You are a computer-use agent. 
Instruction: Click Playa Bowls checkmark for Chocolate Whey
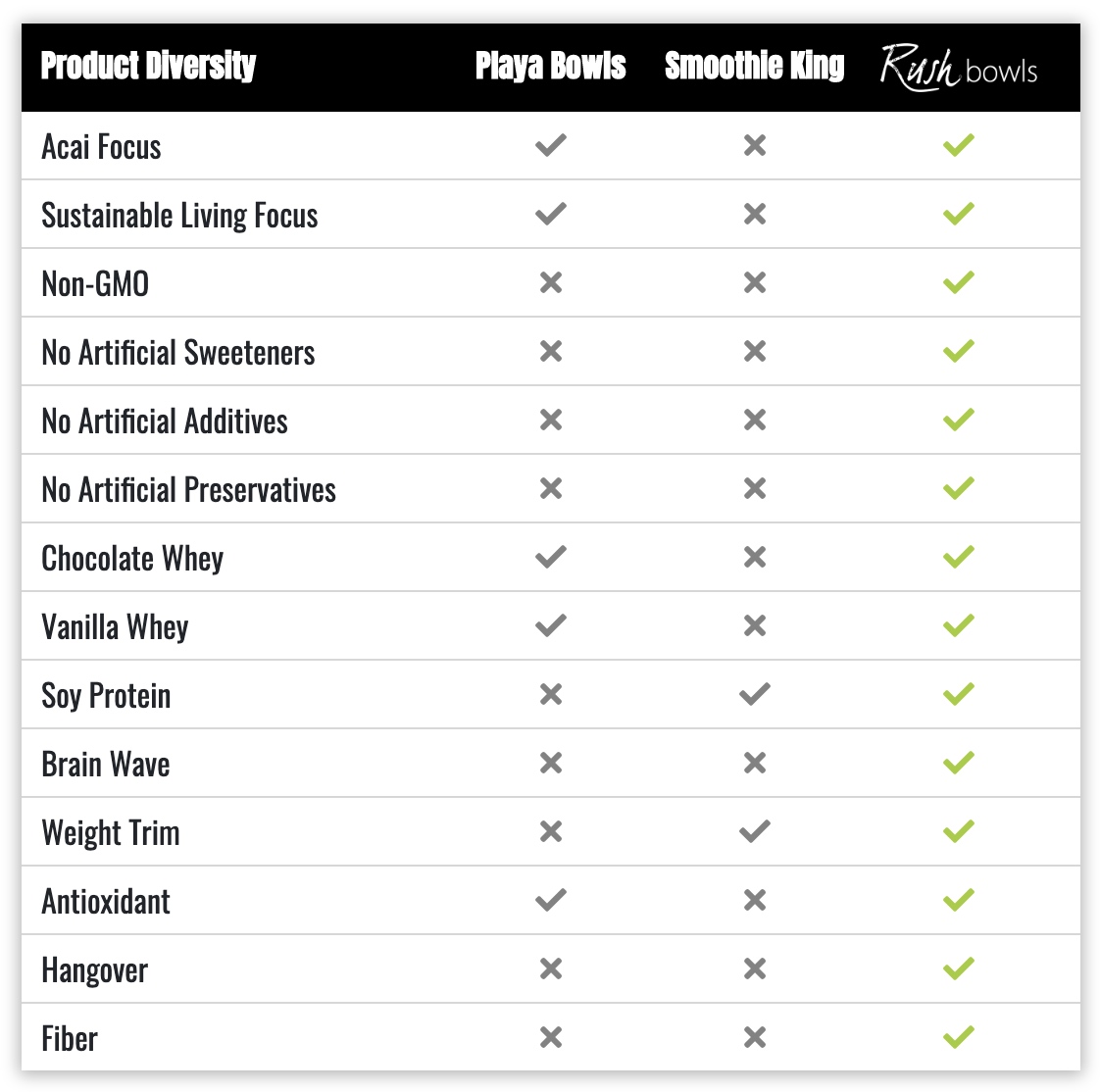point(551,557)
